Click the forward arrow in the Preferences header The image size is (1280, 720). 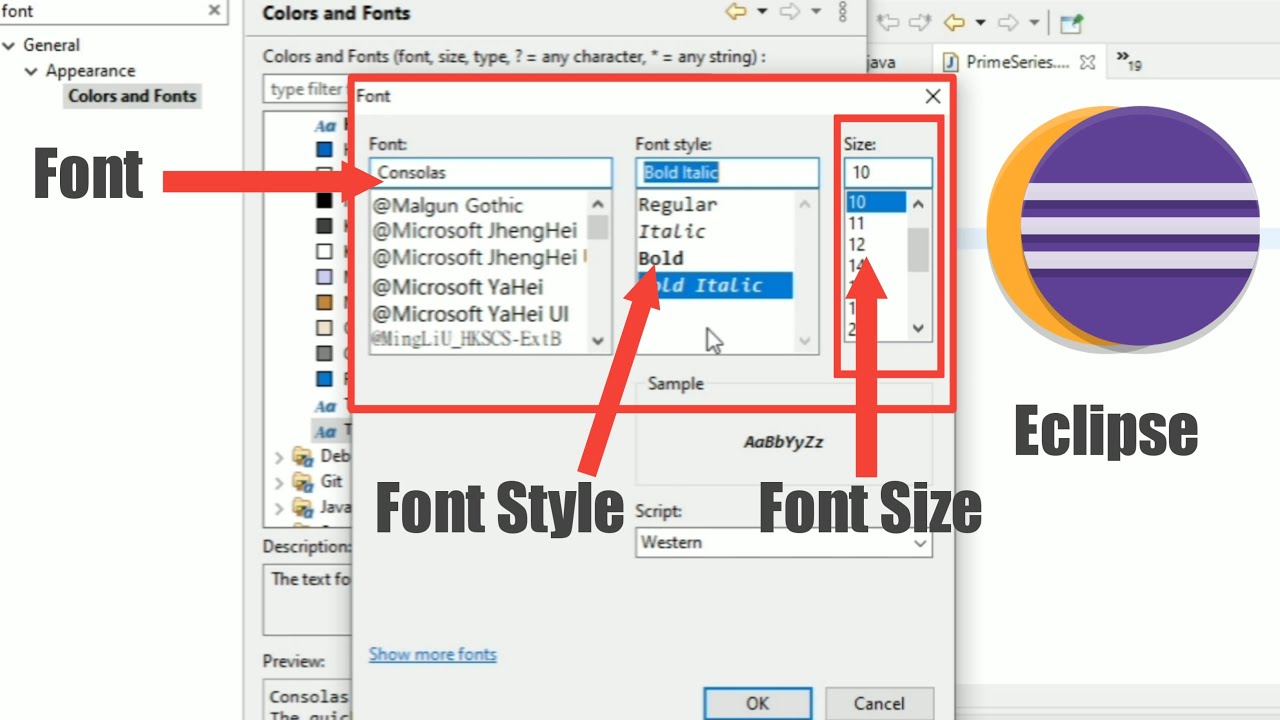789,12
